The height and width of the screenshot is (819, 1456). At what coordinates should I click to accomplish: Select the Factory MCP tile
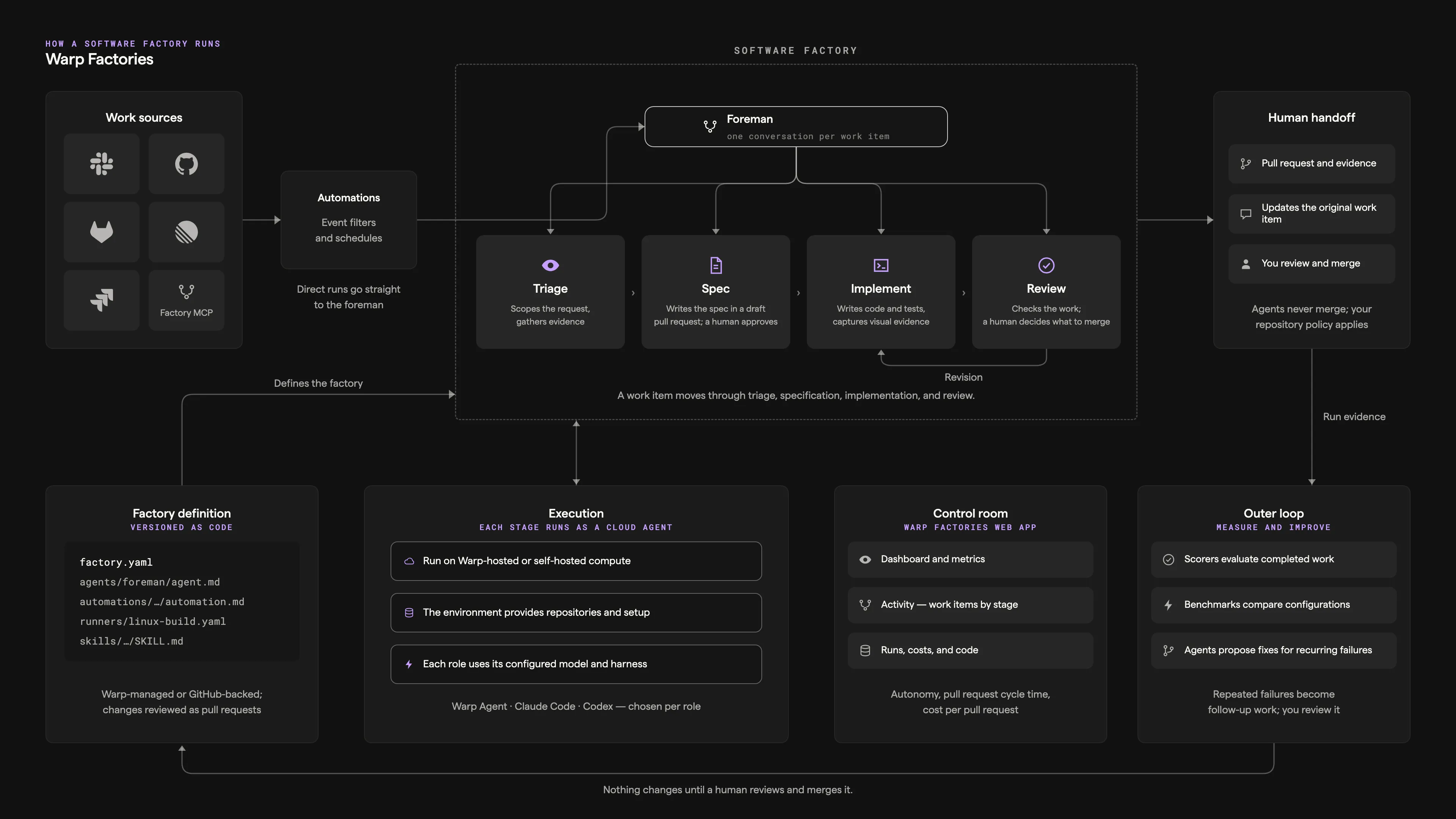(187, 300)
